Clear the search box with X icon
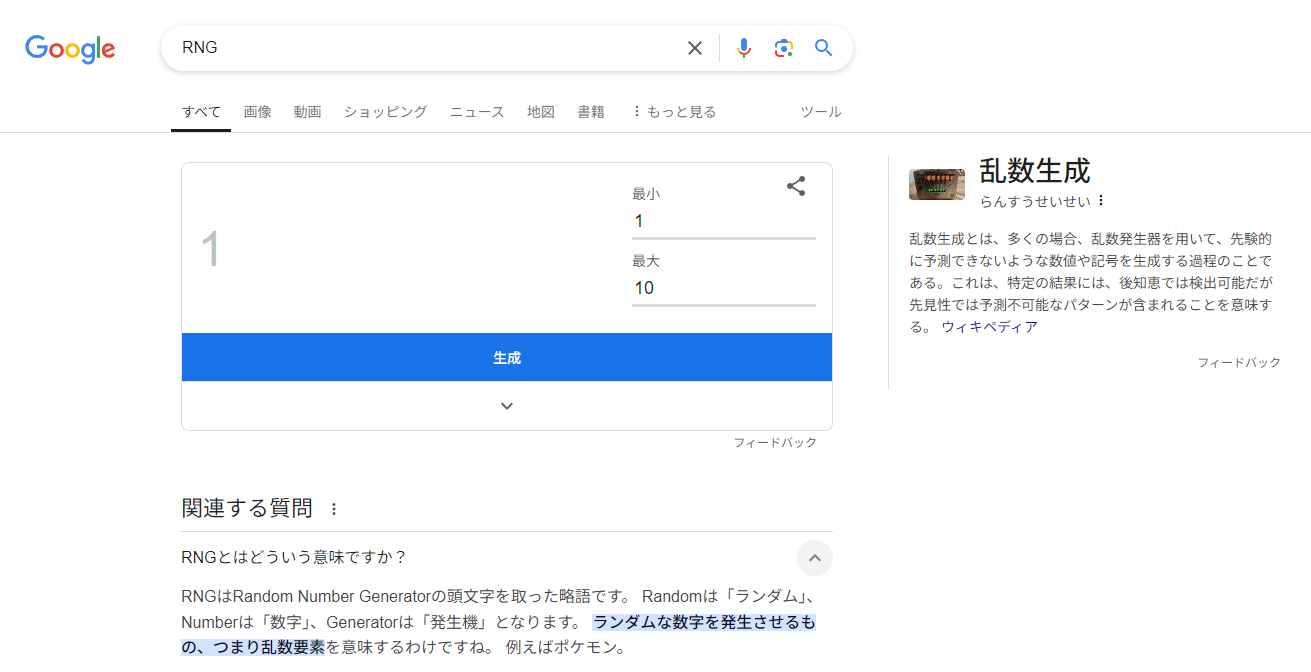This screenshot has height=672, width=1311. pos(695,48)
